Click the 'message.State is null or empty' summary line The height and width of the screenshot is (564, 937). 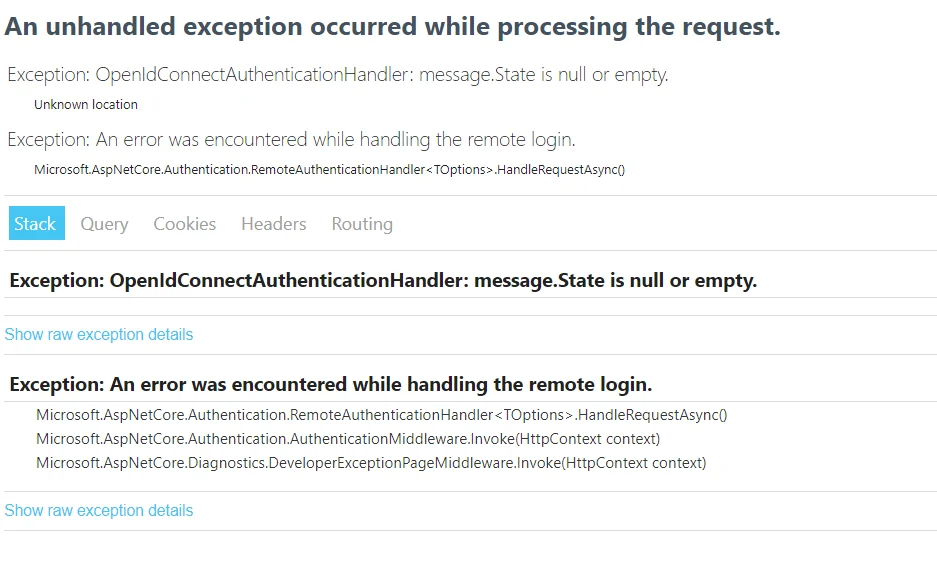pos(338,75)
